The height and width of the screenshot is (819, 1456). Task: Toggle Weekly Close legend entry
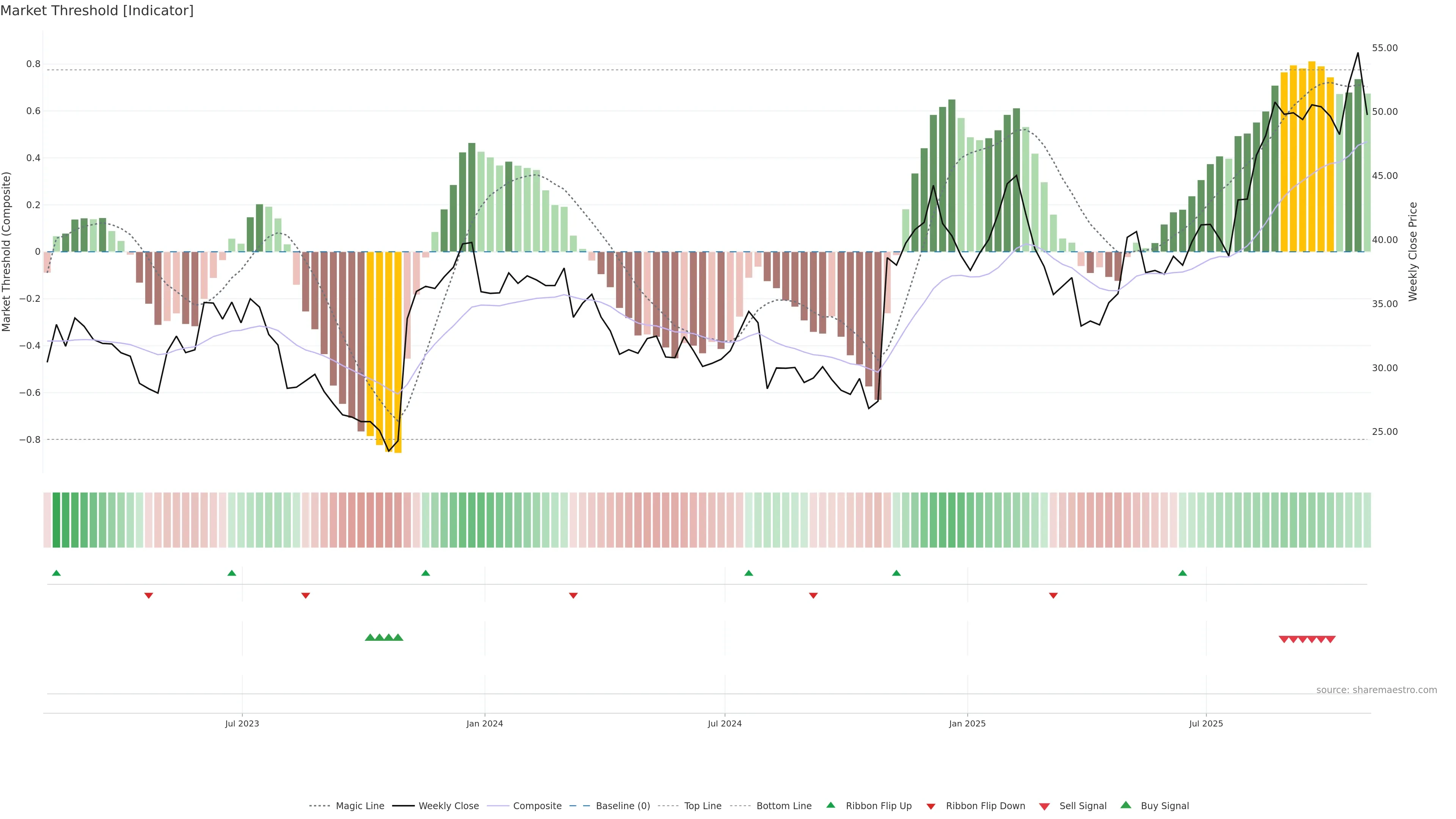pyautogui.click(x=448, y=805)
